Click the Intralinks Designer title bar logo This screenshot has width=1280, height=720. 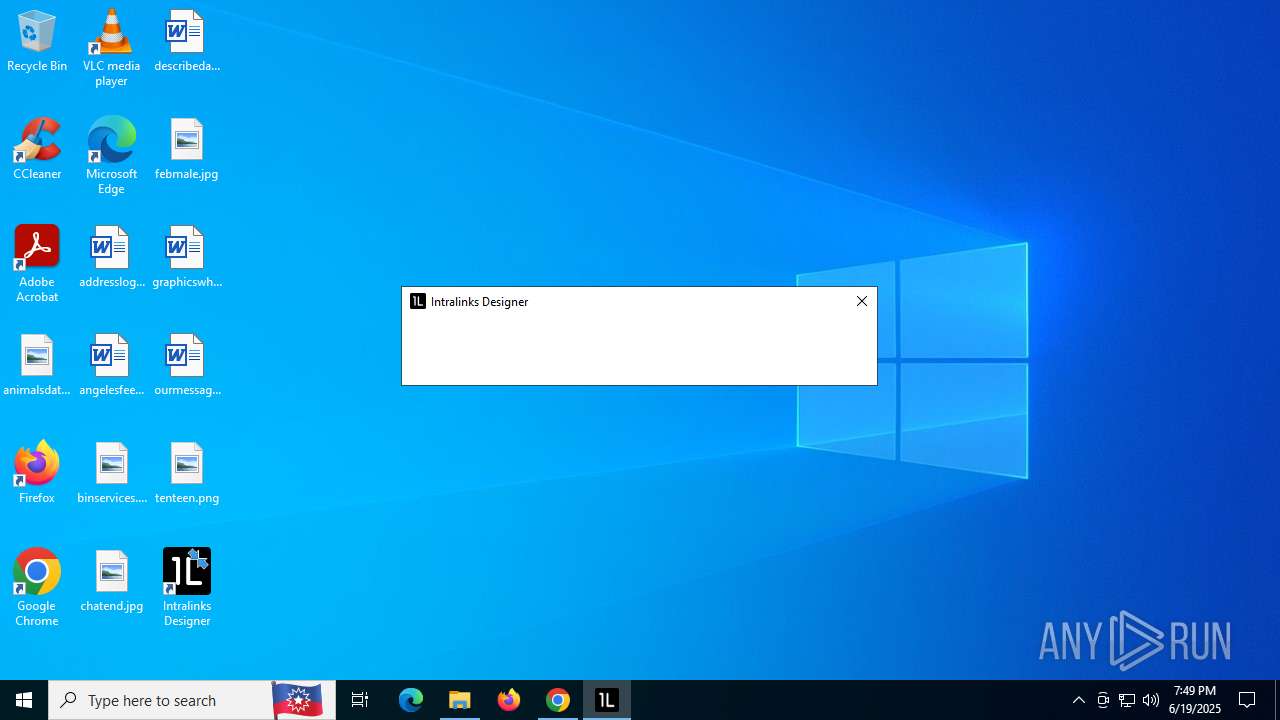tap(418, 301)
